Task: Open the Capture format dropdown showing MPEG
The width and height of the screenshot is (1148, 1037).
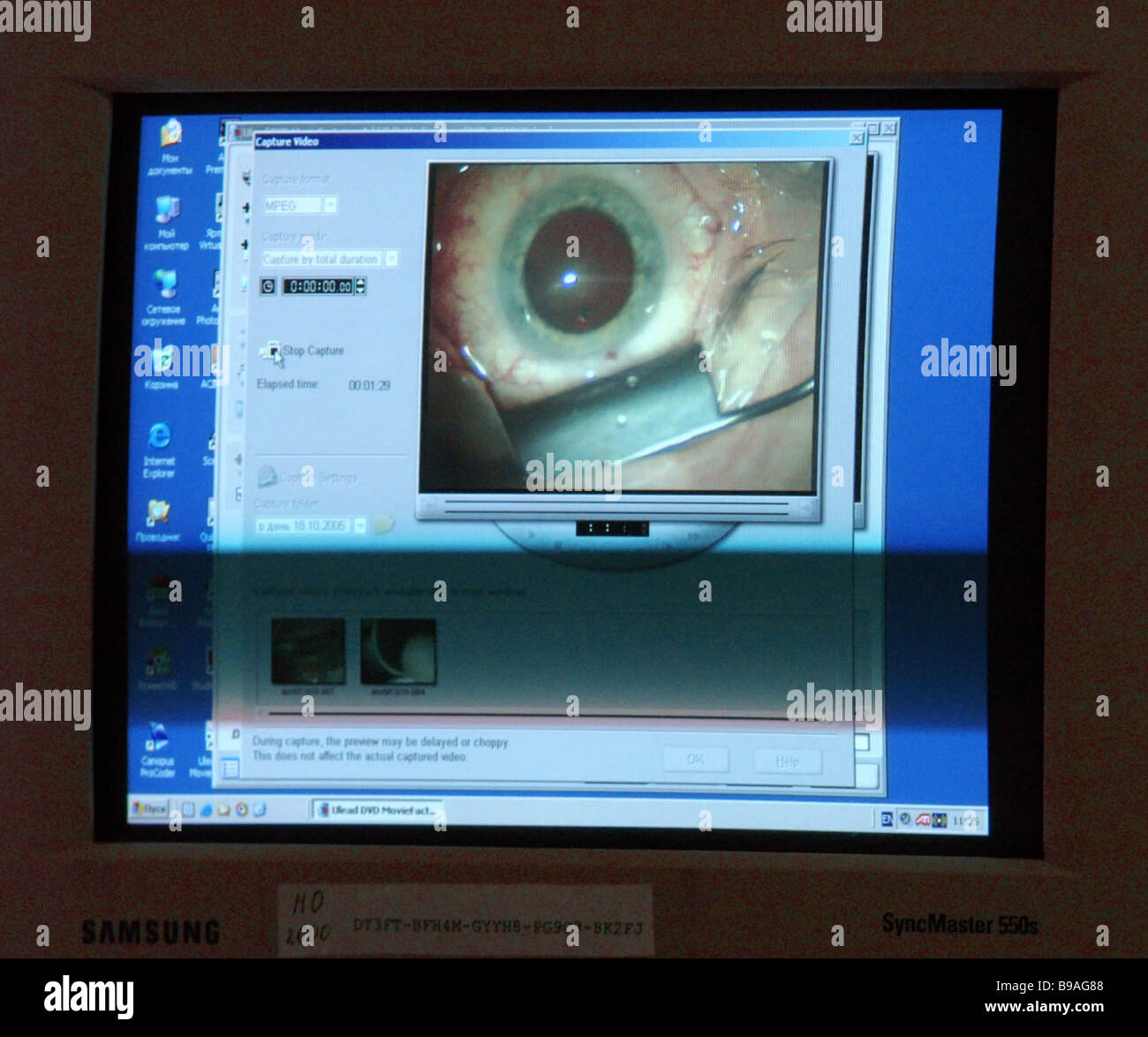Action: (299, 205)
